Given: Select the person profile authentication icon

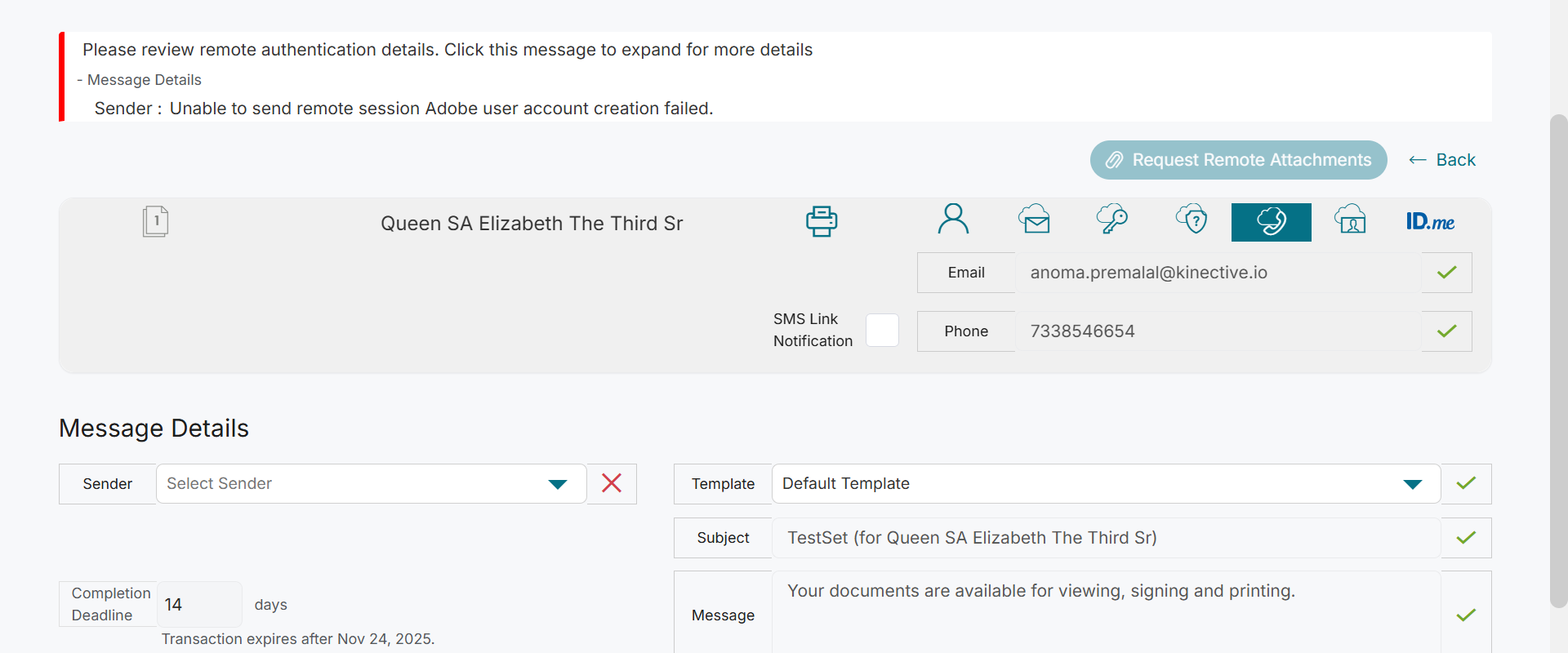Looking at the screenshot, I should coord(953,220).
